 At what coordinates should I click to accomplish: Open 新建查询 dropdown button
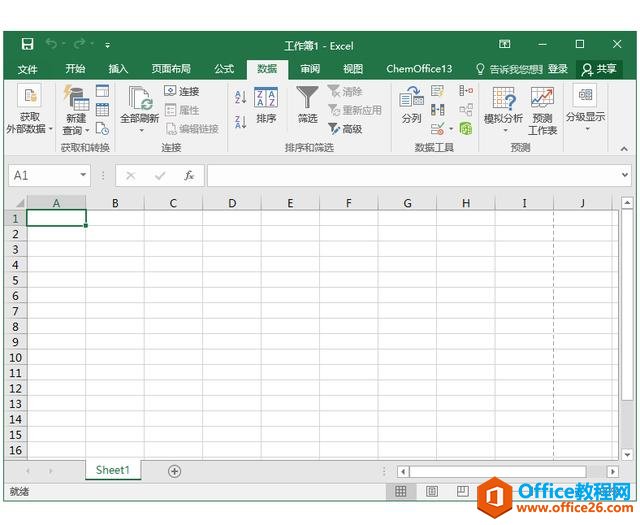pyautogui.click(x=76, y=110)
